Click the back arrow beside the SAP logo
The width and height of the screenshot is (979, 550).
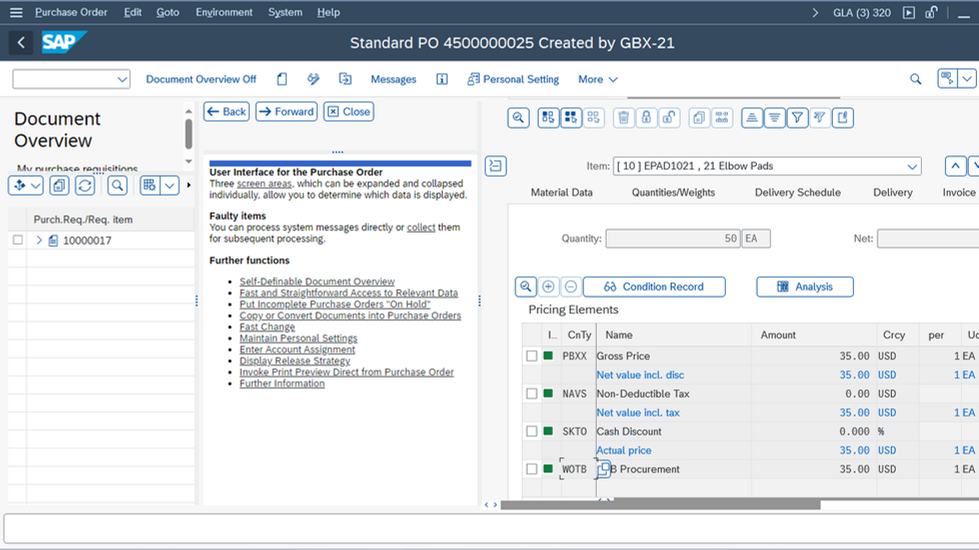(21, 42)
